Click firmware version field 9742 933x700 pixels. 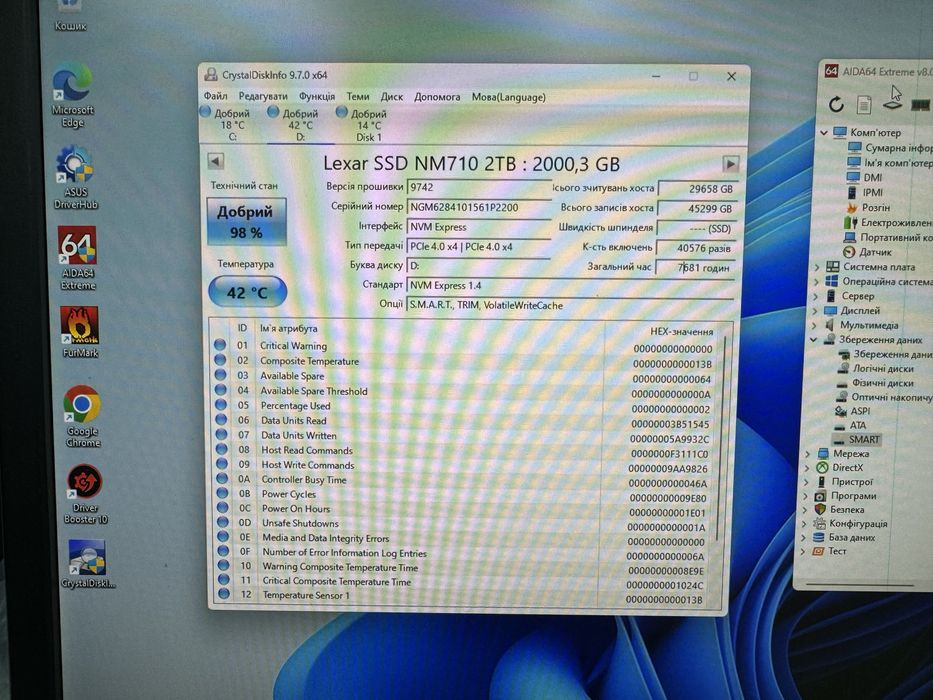click(x=479, y=187)
